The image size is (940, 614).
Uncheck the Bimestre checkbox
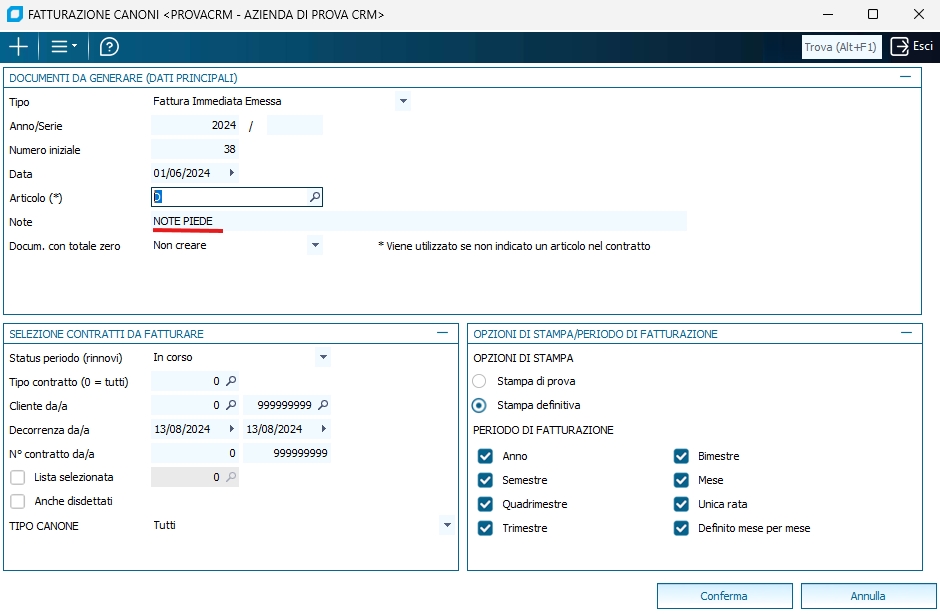[681, 456]
